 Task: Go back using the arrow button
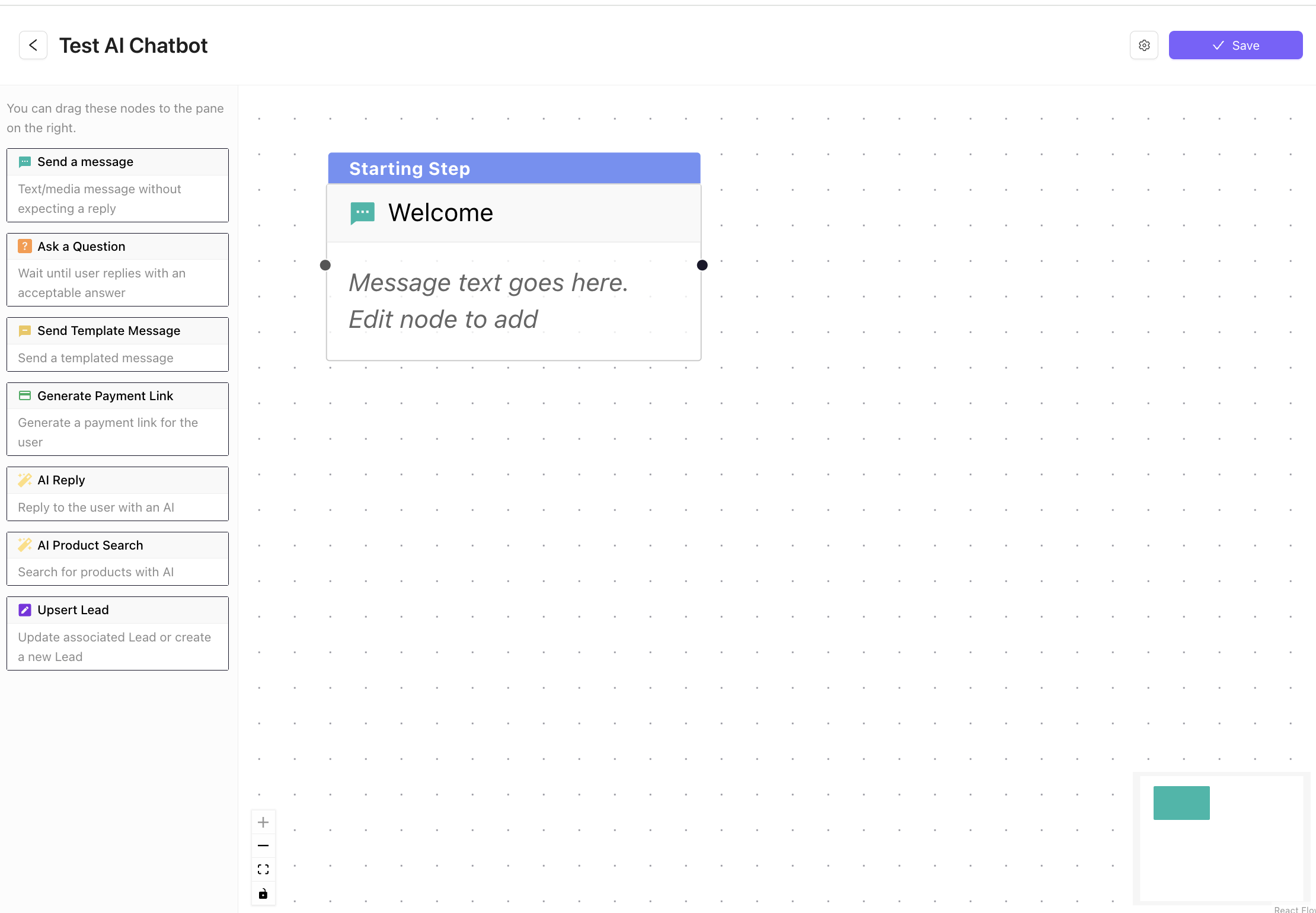pyautogui.click(x=33, y=45)
